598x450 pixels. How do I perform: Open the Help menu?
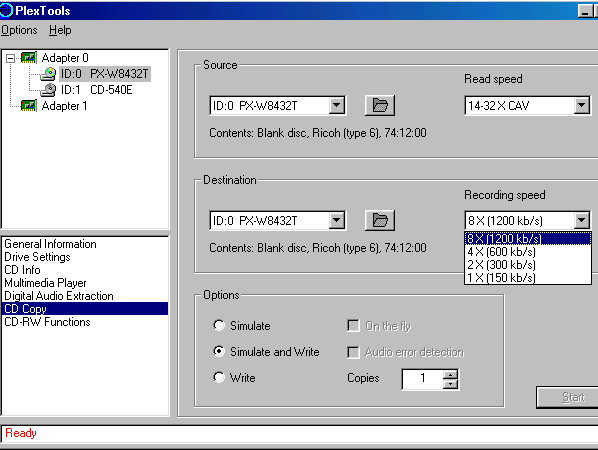(60, 30)
